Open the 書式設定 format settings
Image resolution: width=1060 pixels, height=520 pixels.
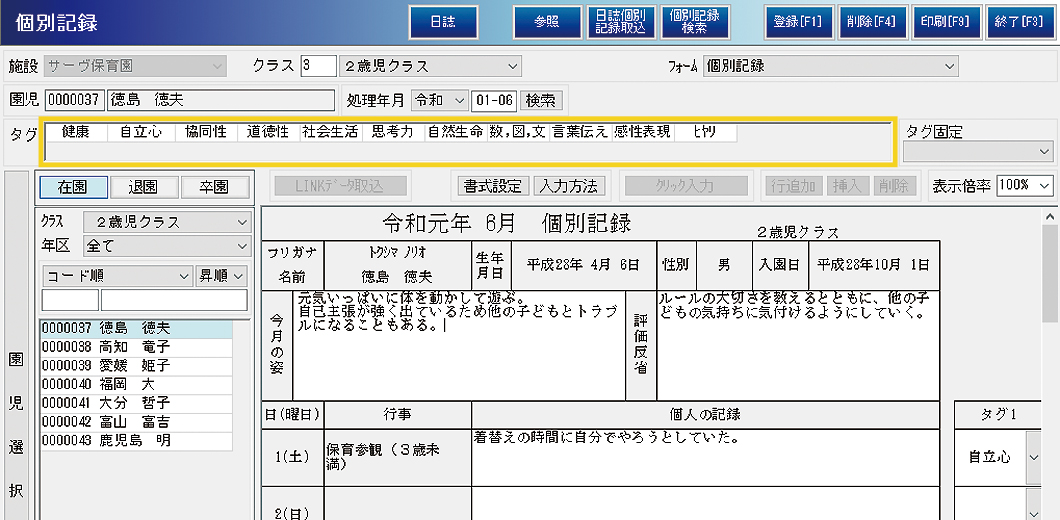click(493, 186)
